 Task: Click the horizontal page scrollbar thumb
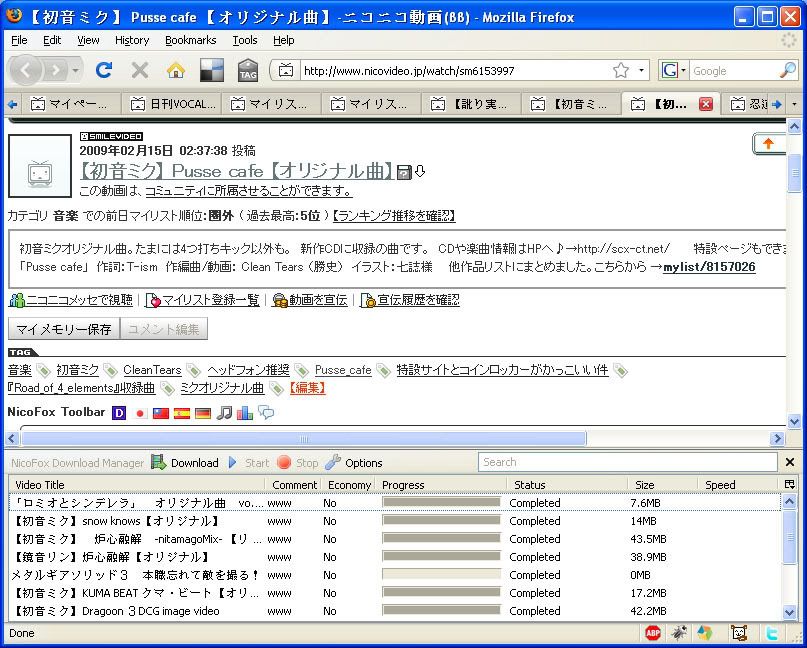pos(304,439)
